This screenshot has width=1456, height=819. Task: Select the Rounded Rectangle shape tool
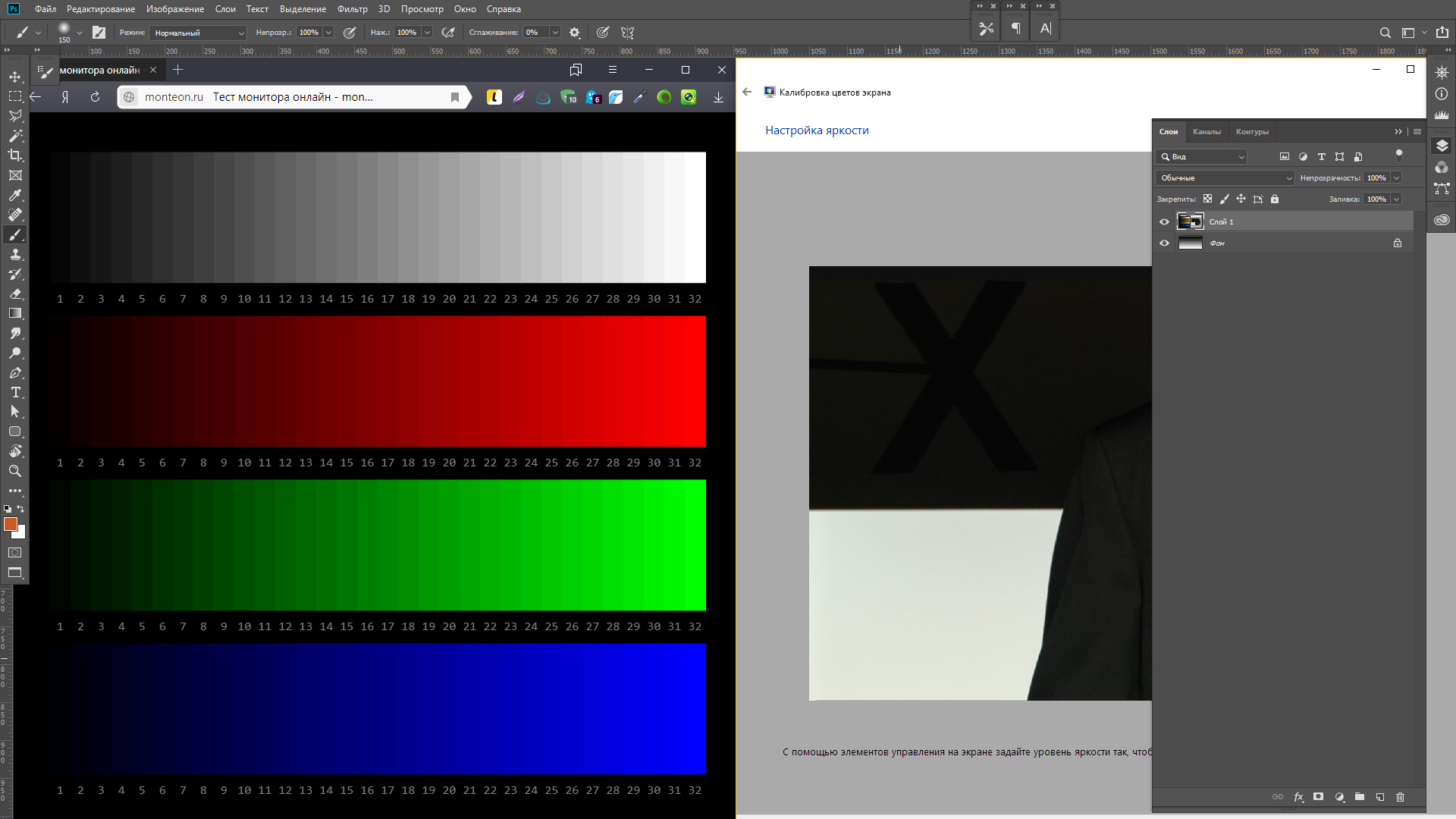click(x=15, y=431)
